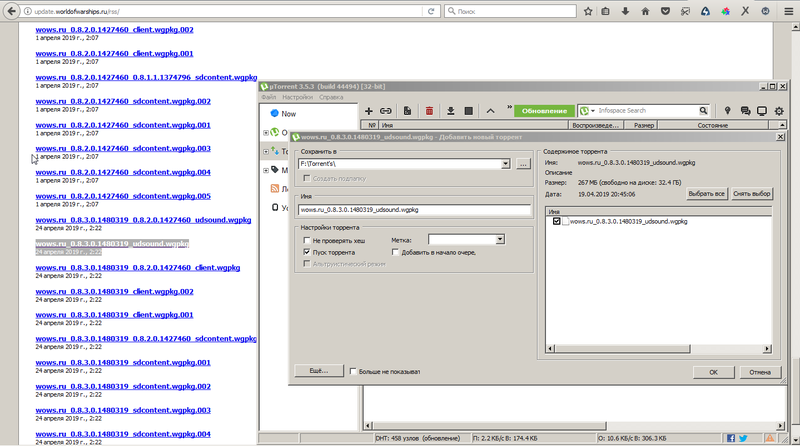The height and width of the screenshot is (446, 800).
Task: Open uTorrent preferences gear icon
Action: coord(779,111)
